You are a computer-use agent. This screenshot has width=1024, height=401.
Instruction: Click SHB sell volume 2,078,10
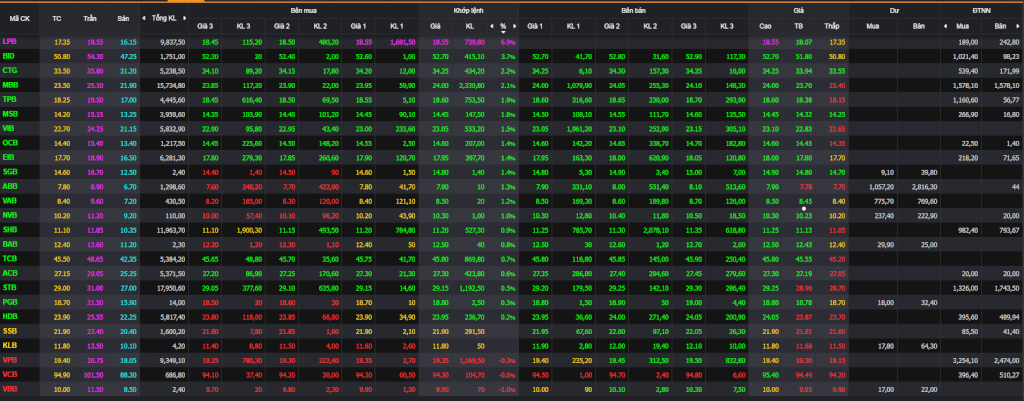coord(655,229)
